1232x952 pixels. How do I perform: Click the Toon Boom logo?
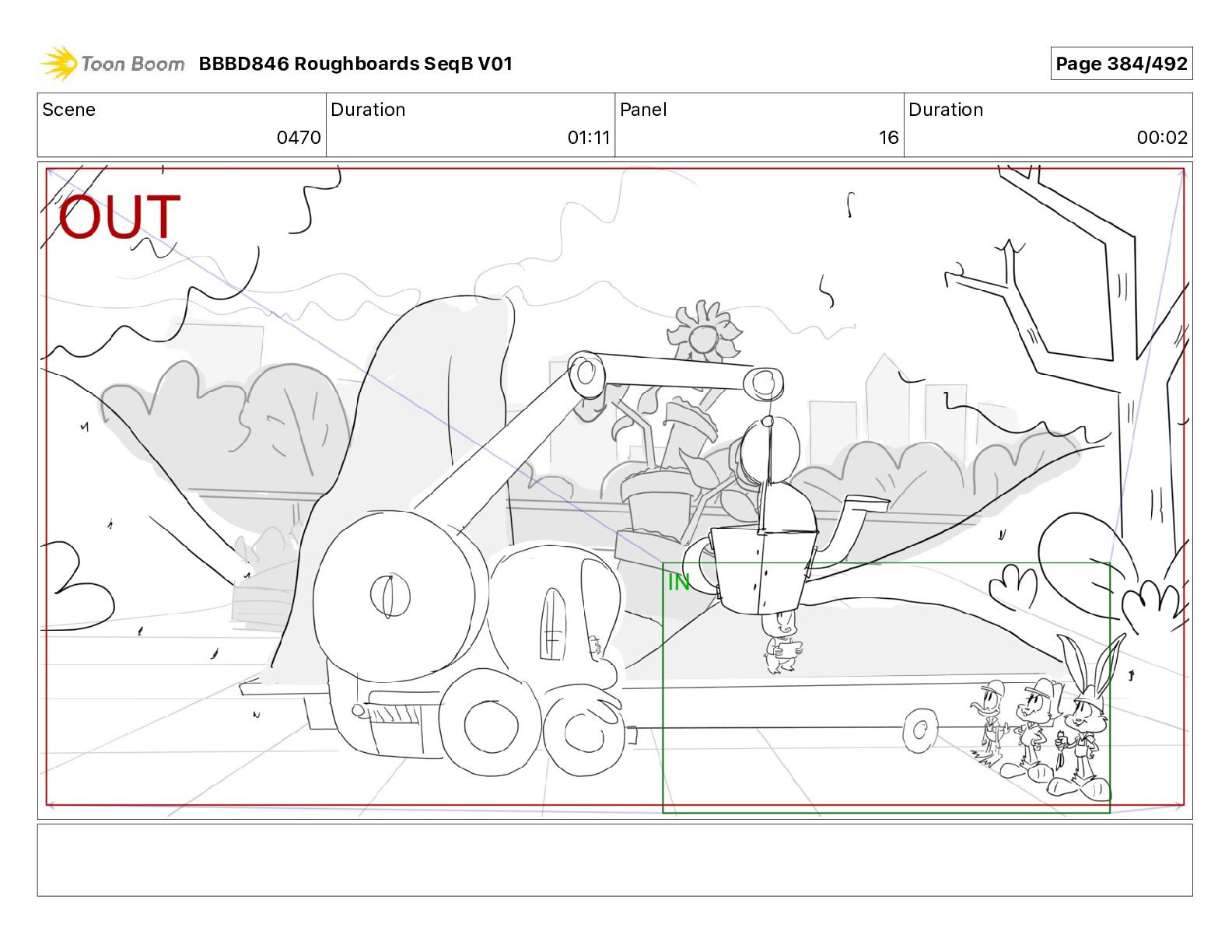[x=113, y=64]
